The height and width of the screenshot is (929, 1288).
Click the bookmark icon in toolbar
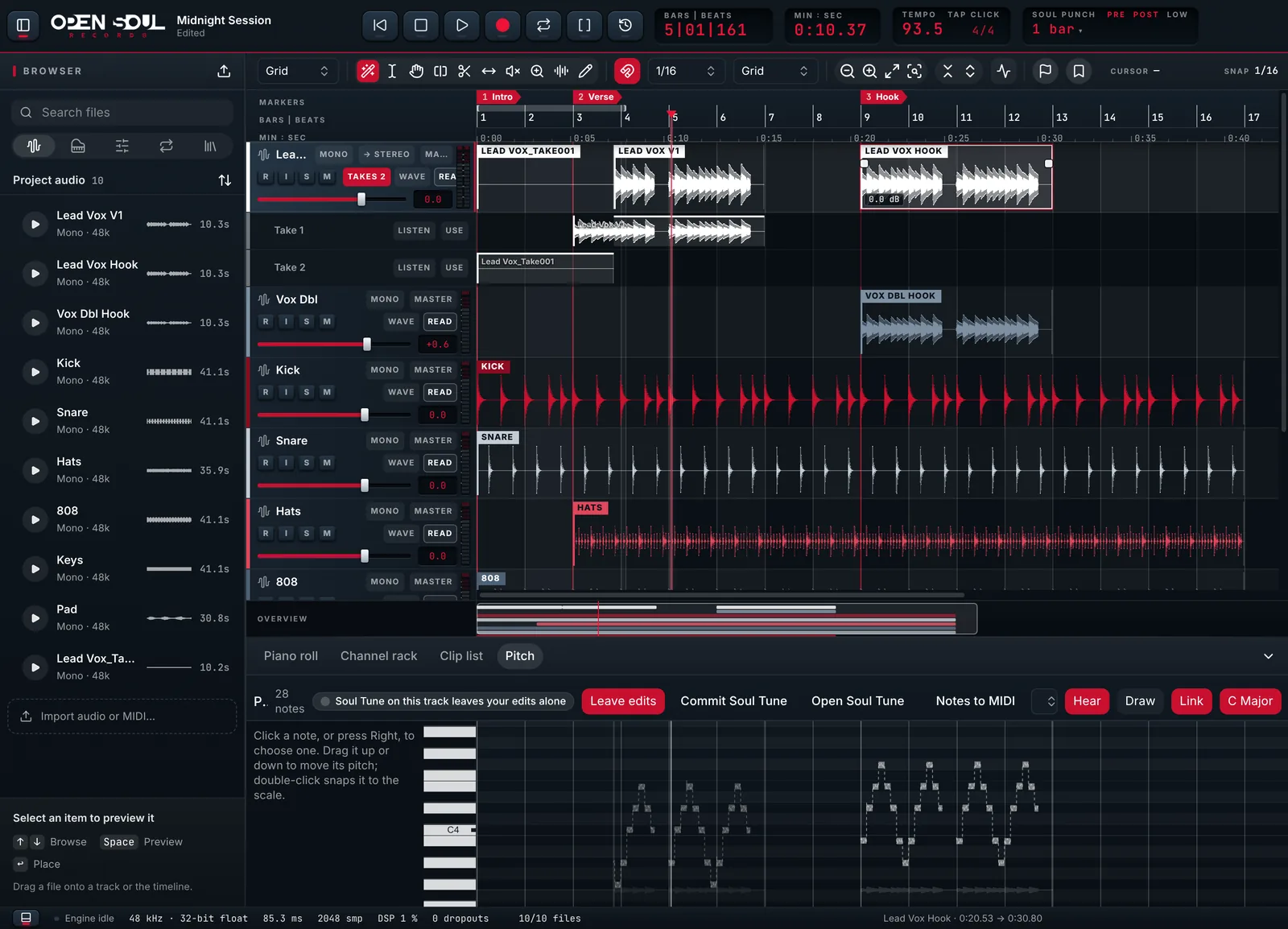1079,71
